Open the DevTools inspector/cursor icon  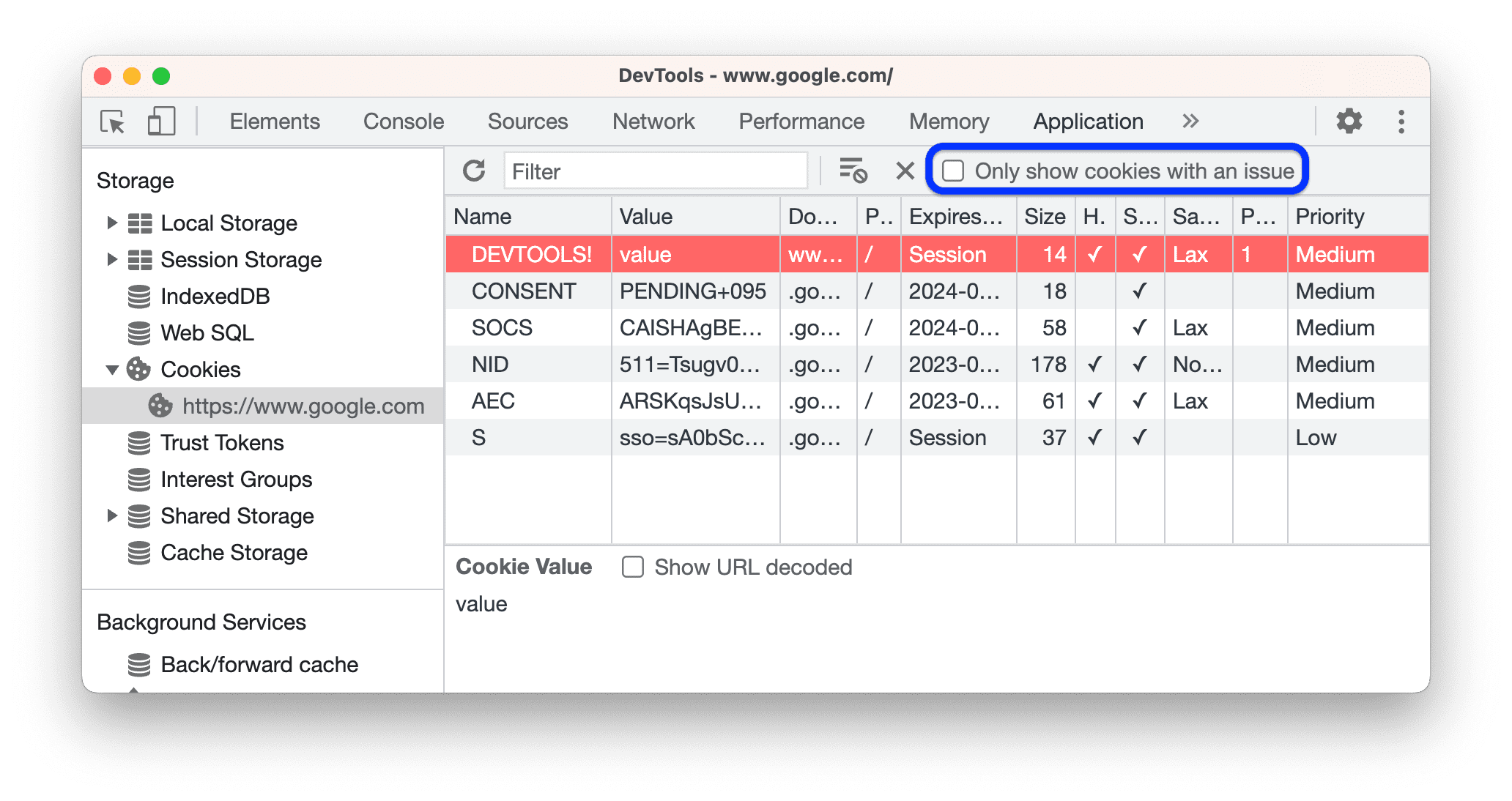click(x=113, y=120)
